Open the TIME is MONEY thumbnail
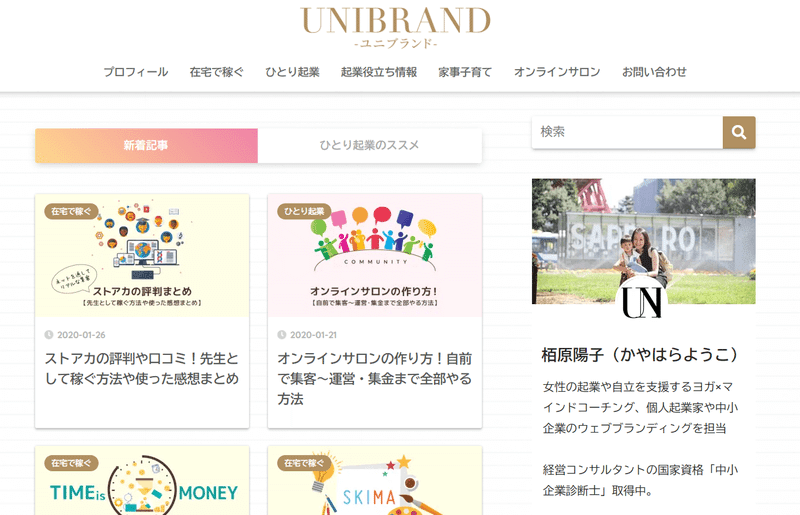The image size is (800, 515). click(142, 480)
